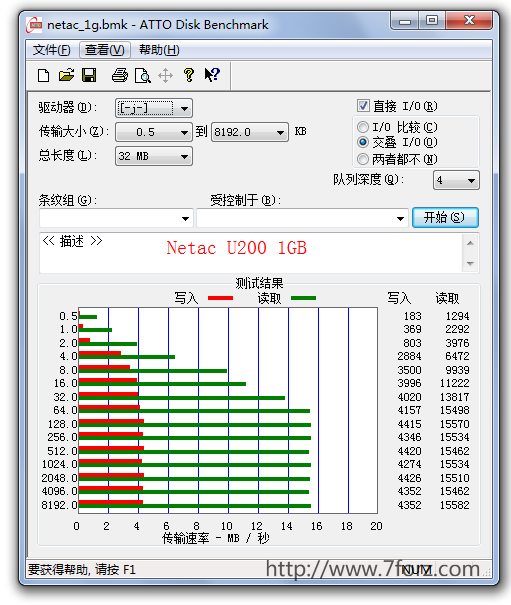Screen dimensions: 511x605
Task: Click ATTO app icon in title bar
Action: click(x=34, y=25)
